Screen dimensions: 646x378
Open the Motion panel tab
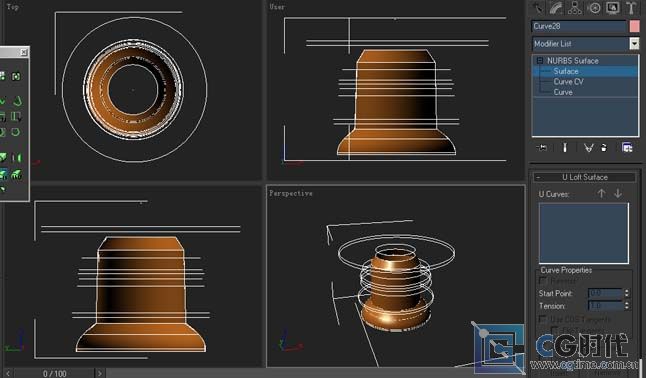[594, 8]
